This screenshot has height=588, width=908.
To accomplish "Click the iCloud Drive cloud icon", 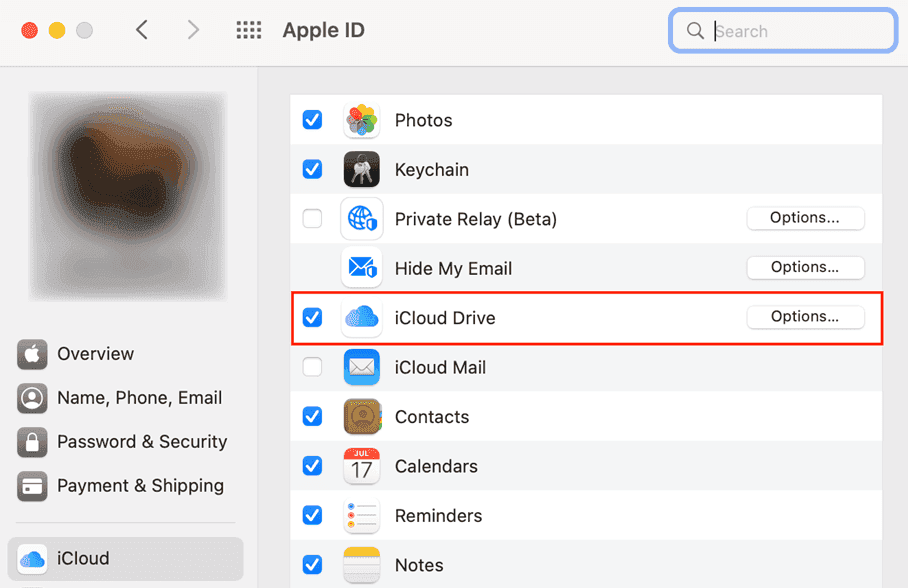I will point(361,317).
